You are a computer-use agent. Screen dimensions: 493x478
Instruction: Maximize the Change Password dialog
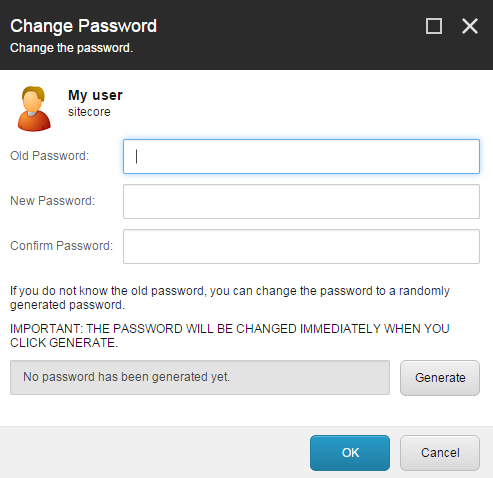(434, 26)
